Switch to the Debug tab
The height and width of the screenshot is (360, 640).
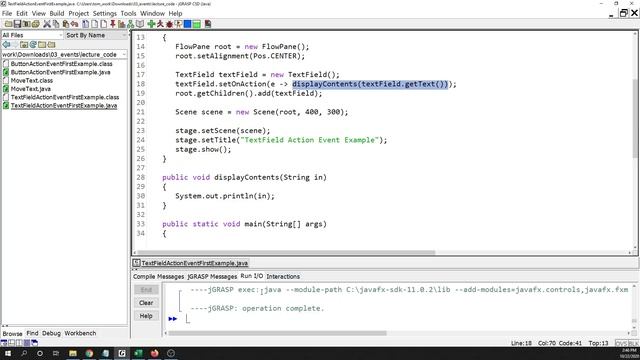click(x=51, y=333)
